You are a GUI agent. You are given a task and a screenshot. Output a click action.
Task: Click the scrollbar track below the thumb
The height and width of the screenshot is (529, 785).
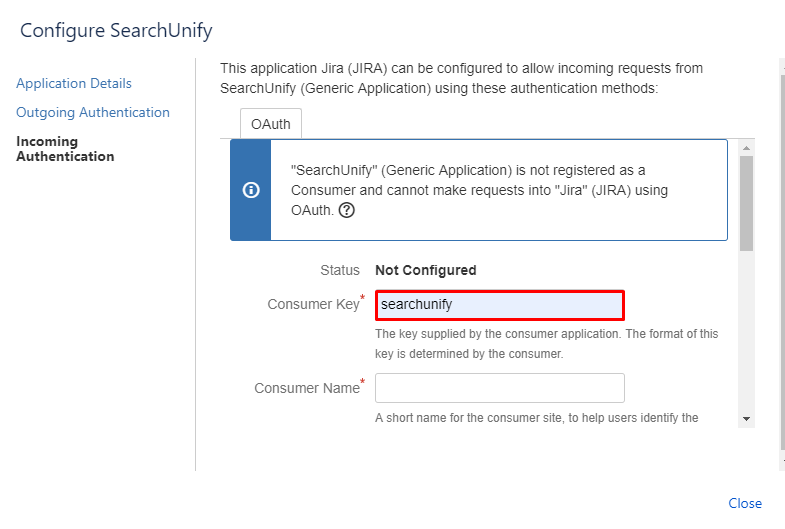[x=746, y=330]
